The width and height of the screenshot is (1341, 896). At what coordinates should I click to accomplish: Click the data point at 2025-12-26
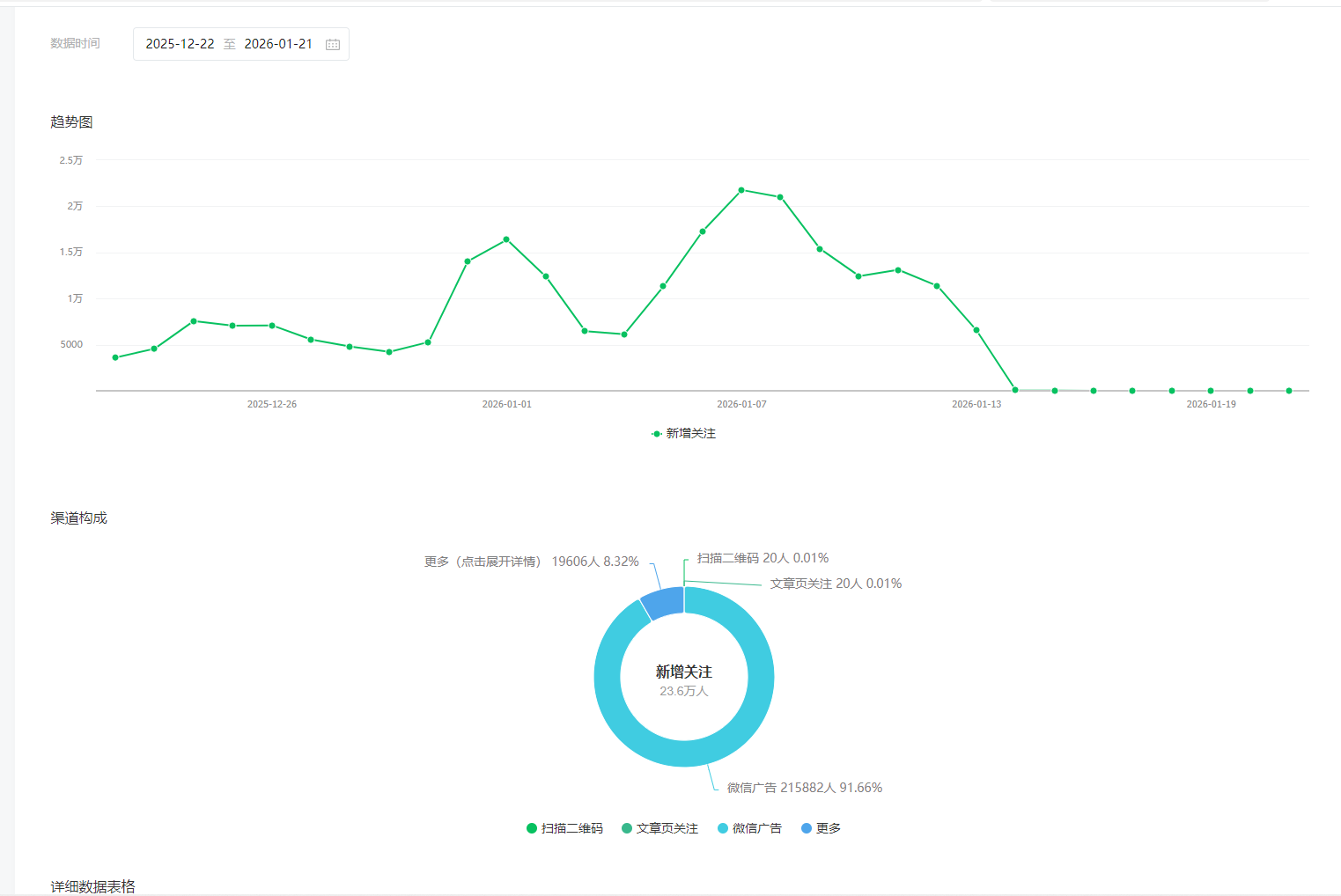(272, 326)
